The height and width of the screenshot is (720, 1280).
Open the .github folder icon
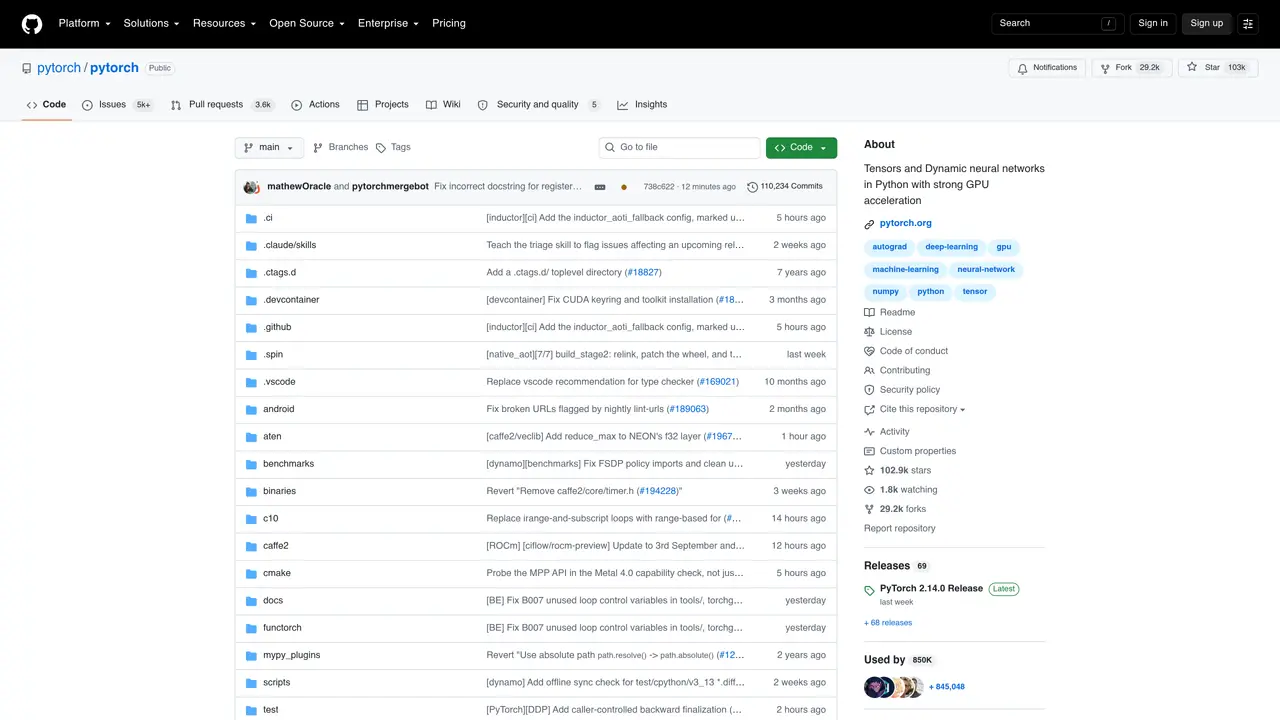(x=252, y=327)
